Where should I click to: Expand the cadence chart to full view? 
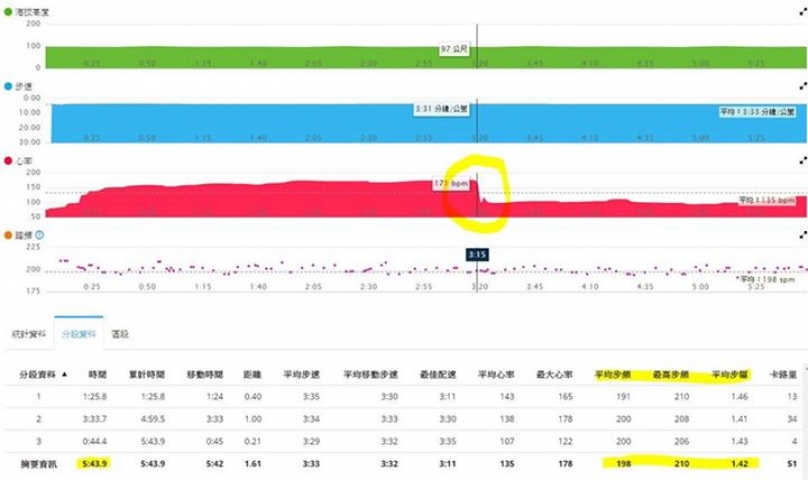pos(803,235)
